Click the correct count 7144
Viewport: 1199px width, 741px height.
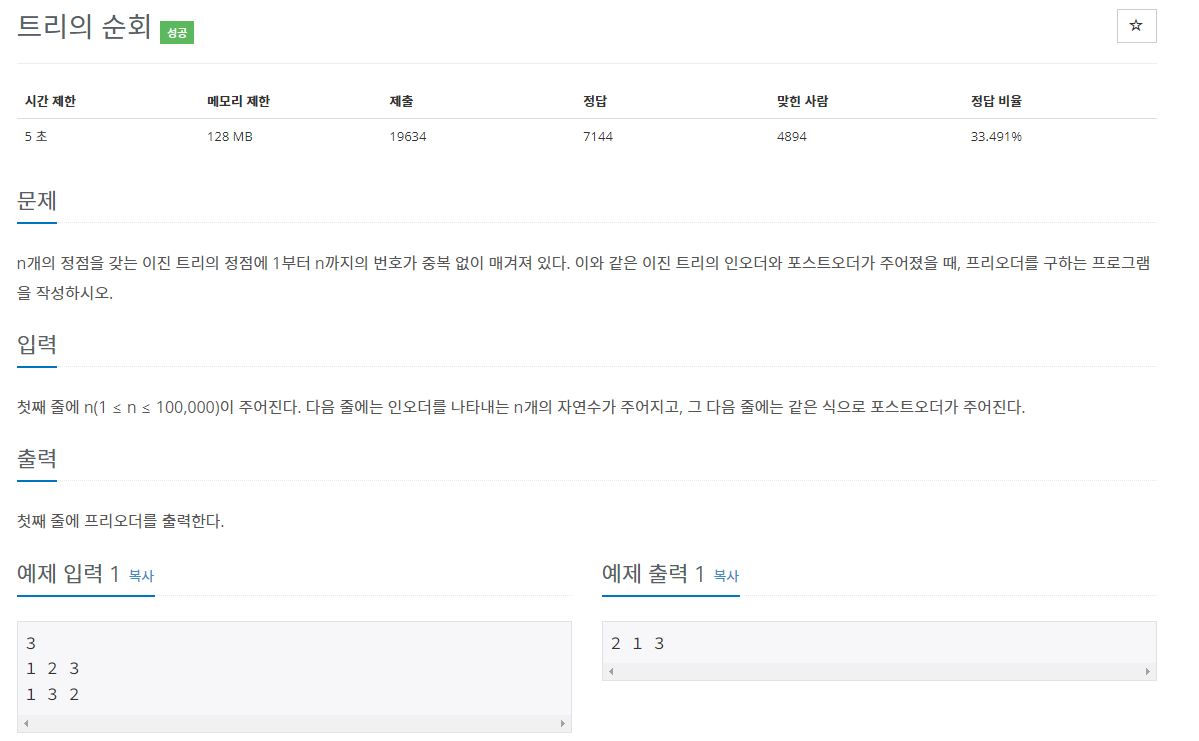tap(598, 136)
